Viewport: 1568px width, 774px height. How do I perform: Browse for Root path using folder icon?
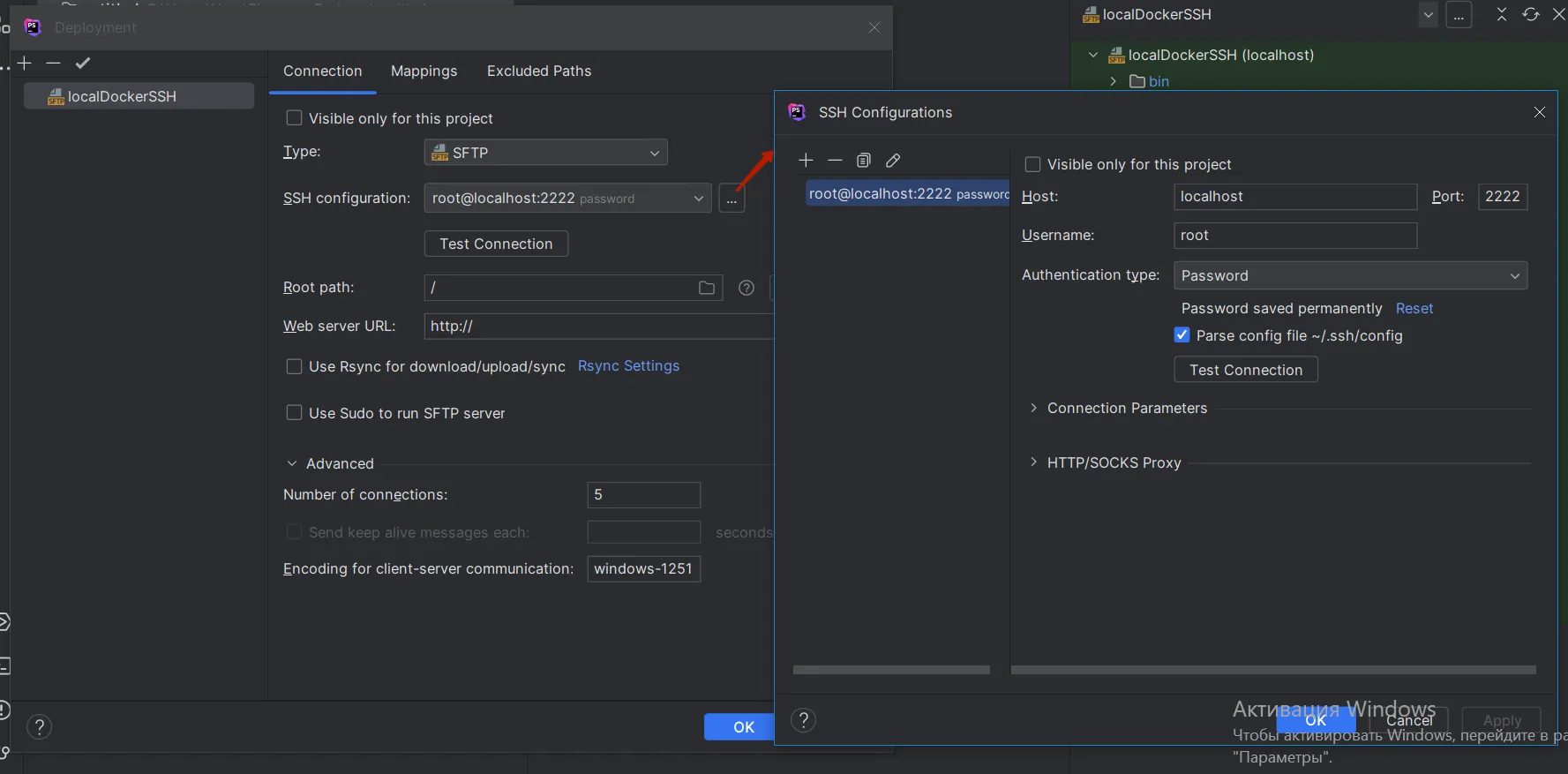707,288
